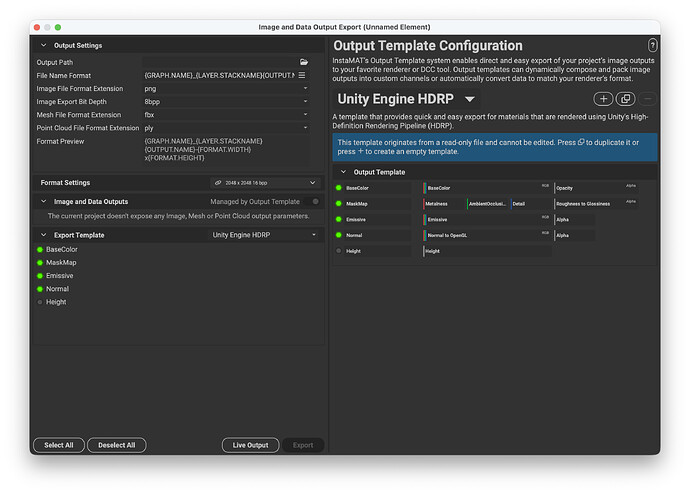This screenshot has height=494, width=690.
Task: Toggle MaskMap row in Output Template panel
Action: (x=338, y=204)
